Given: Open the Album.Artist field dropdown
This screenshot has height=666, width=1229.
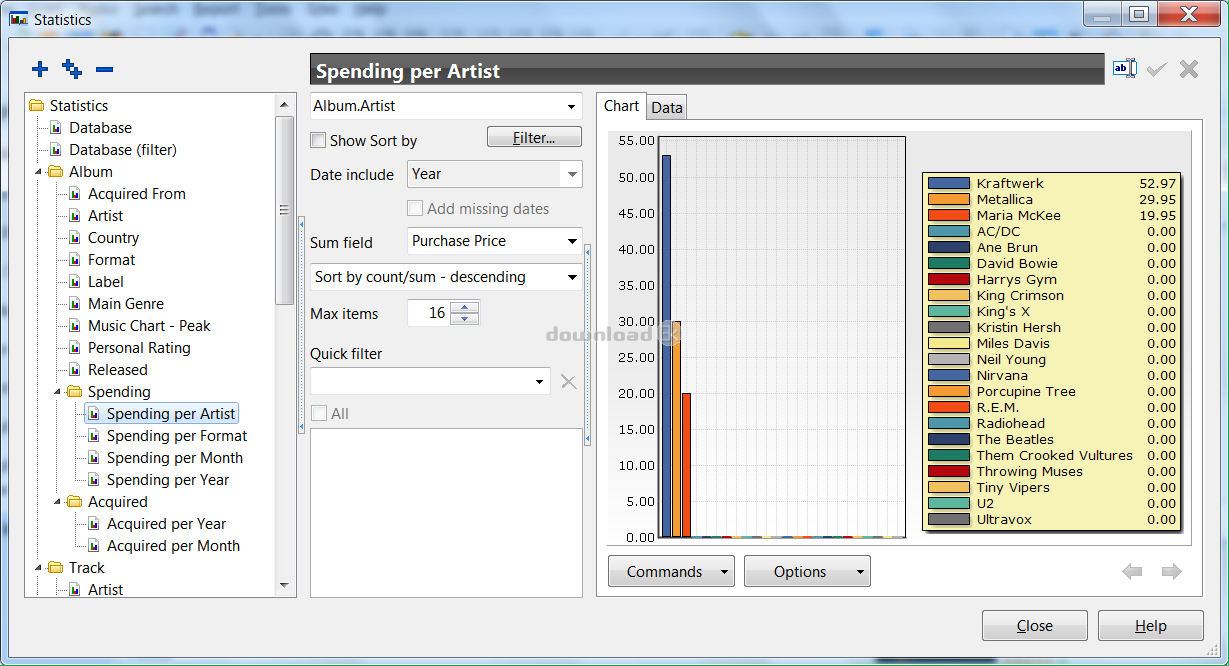Looking at the screenshot, I should (572, 106).
